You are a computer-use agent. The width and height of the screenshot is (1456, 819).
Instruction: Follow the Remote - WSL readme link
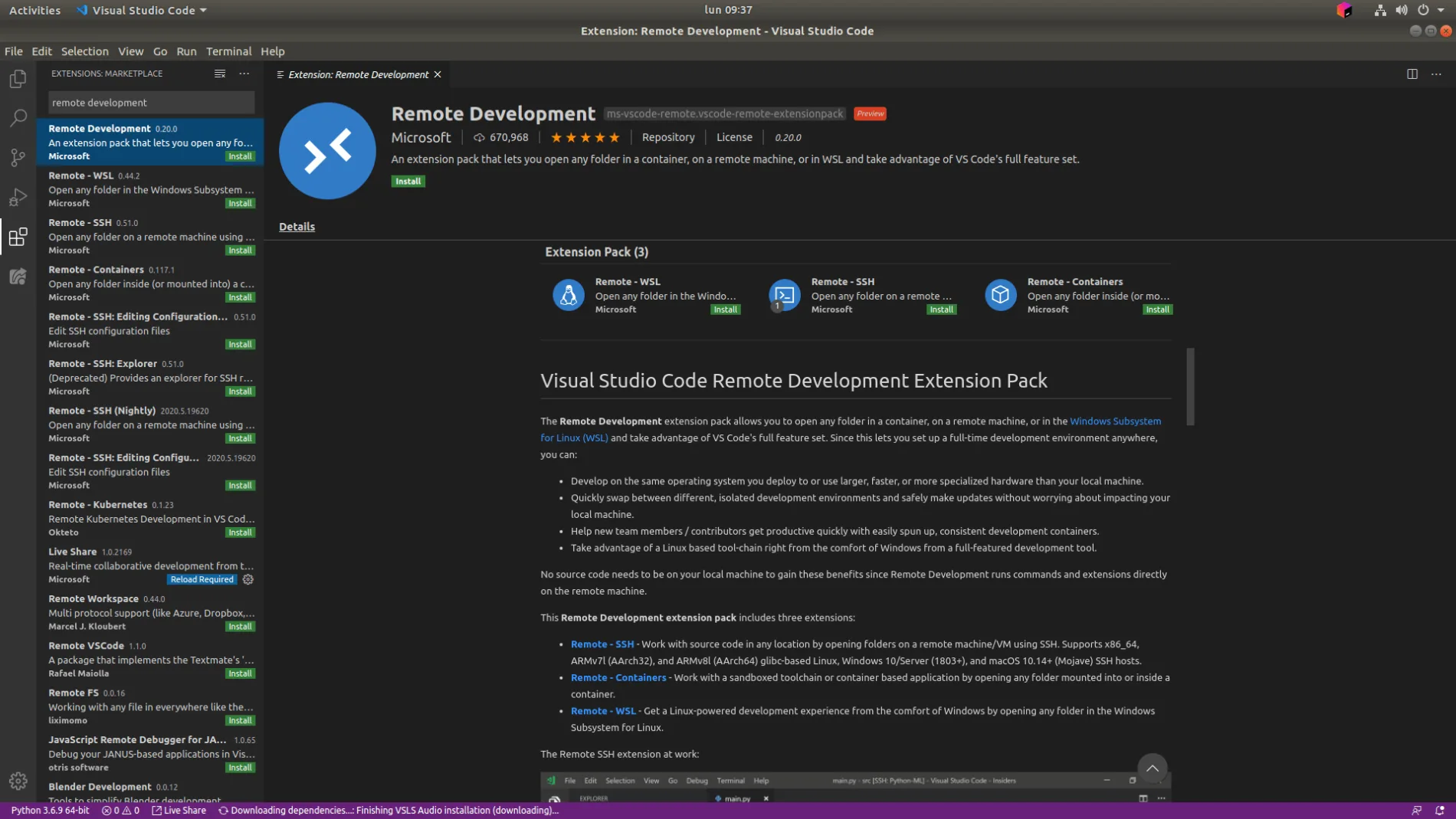(603, 711)
